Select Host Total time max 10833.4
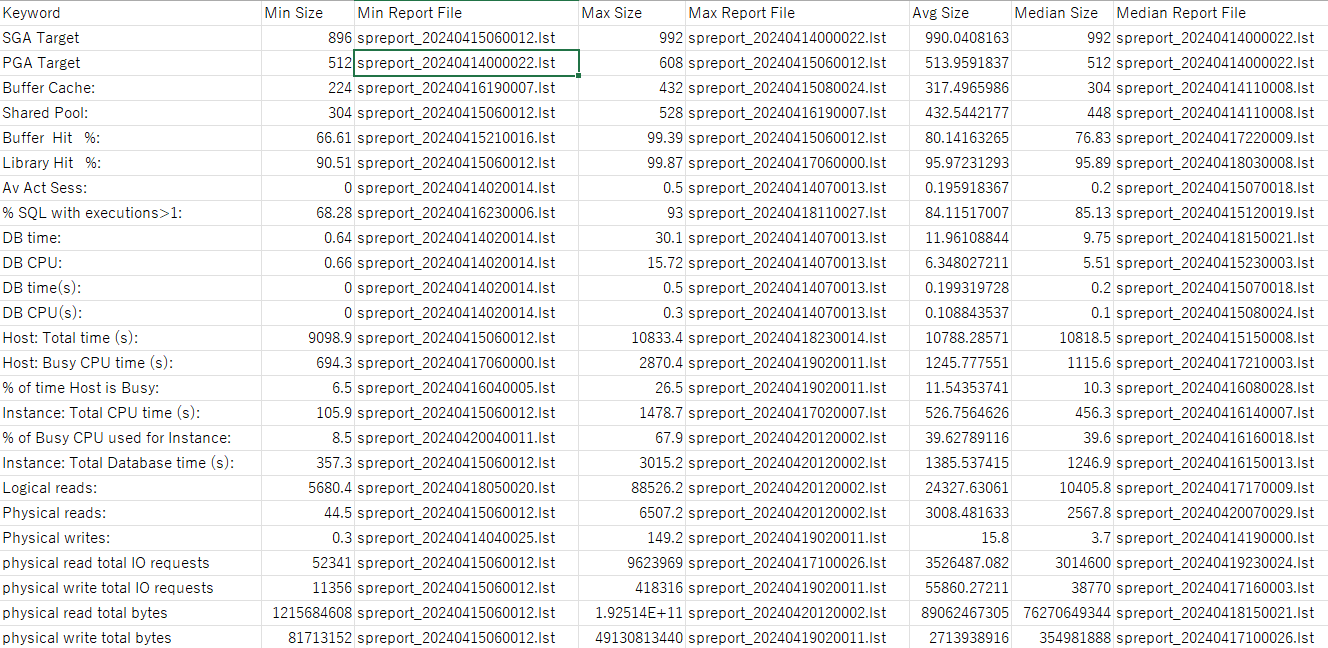 coord(633,338)
